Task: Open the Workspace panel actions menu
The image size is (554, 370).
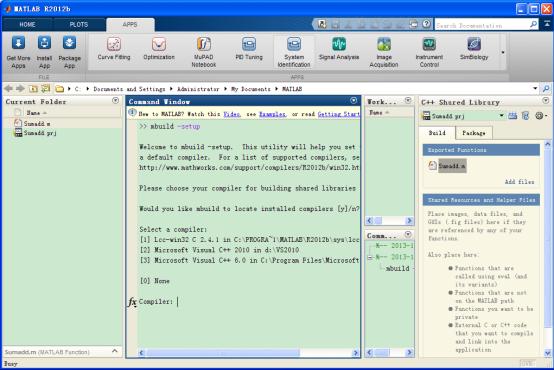Action: coord(408,101)
